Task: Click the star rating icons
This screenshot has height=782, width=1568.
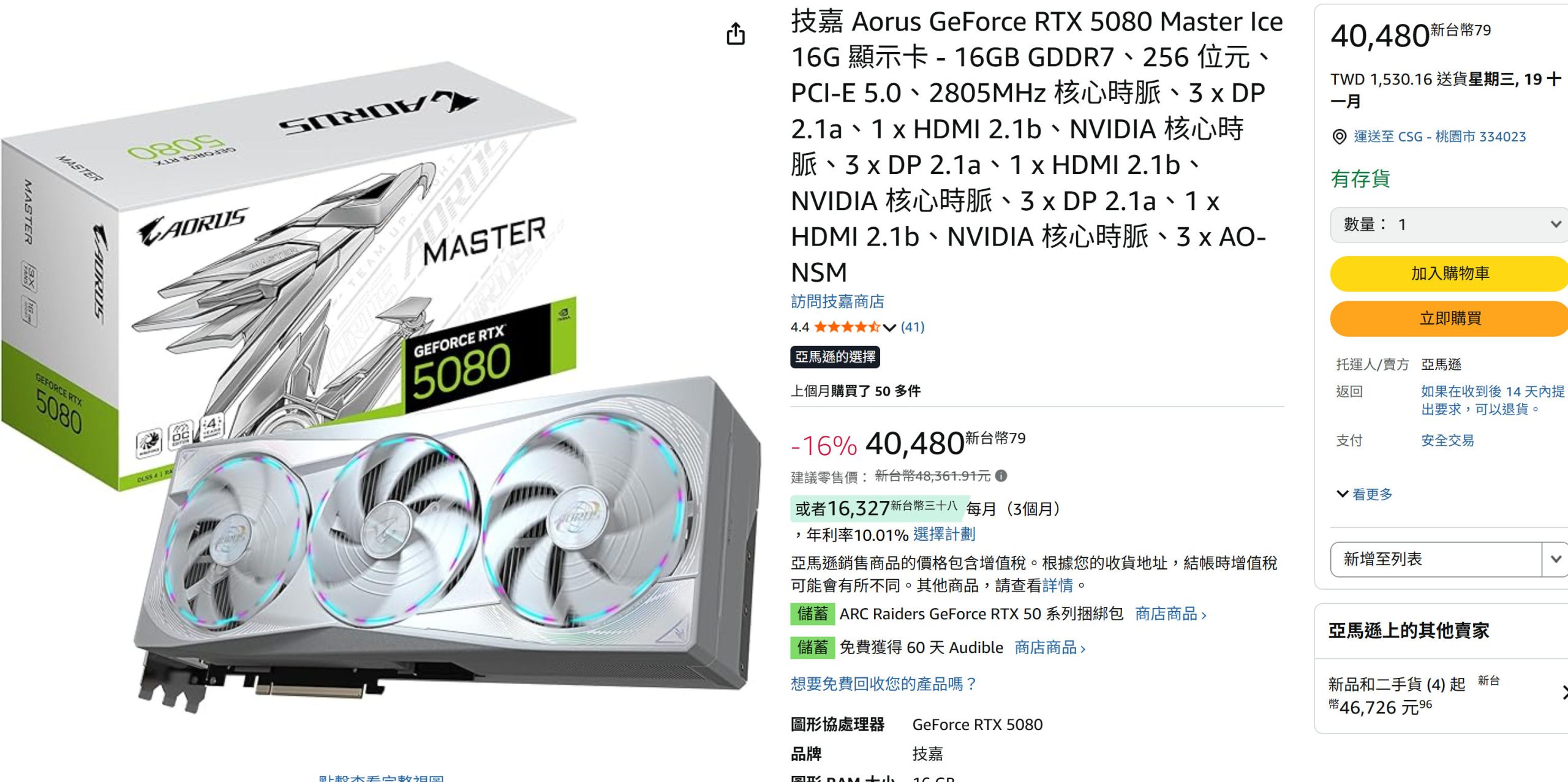Action: pyautogui.click(x=847, y=326)
